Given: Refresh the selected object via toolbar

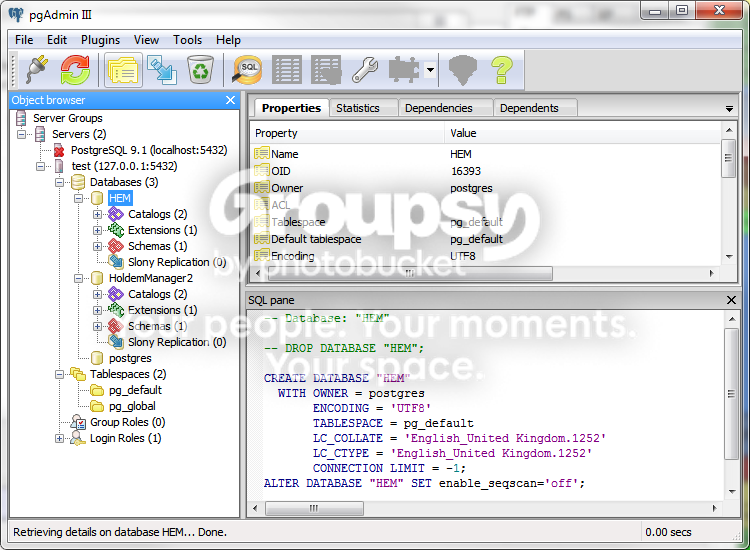Looking at the screenshot, I should click(x=75, y=70).
